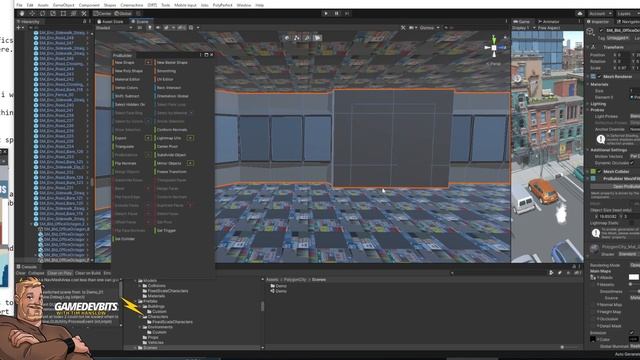This screenshot has width=640, height=360.
Task: Select the Rotate tool in the toolbar
Action: (x=42, y=13)
